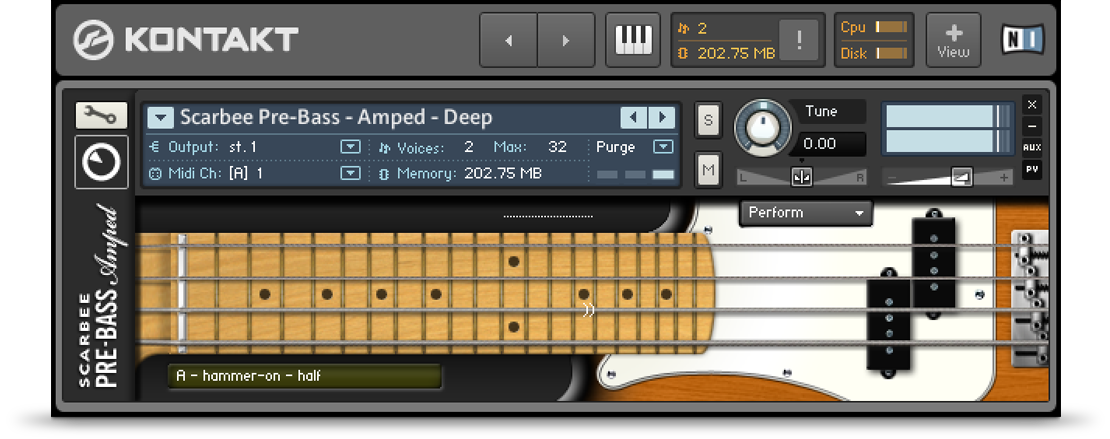This screenshot has height=439, width=1110.
Task: Expand the Purge dropdown menu
Action: tap(662, 147)
